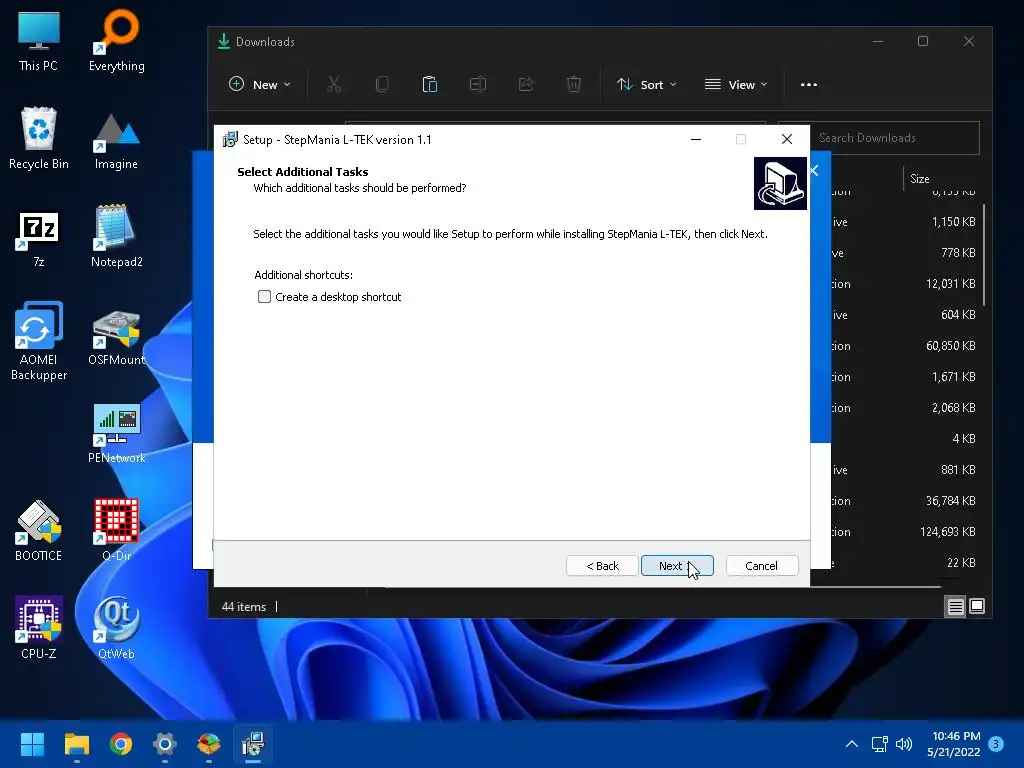
Task: Open the See more (three dots) menu
Action: 808,84
